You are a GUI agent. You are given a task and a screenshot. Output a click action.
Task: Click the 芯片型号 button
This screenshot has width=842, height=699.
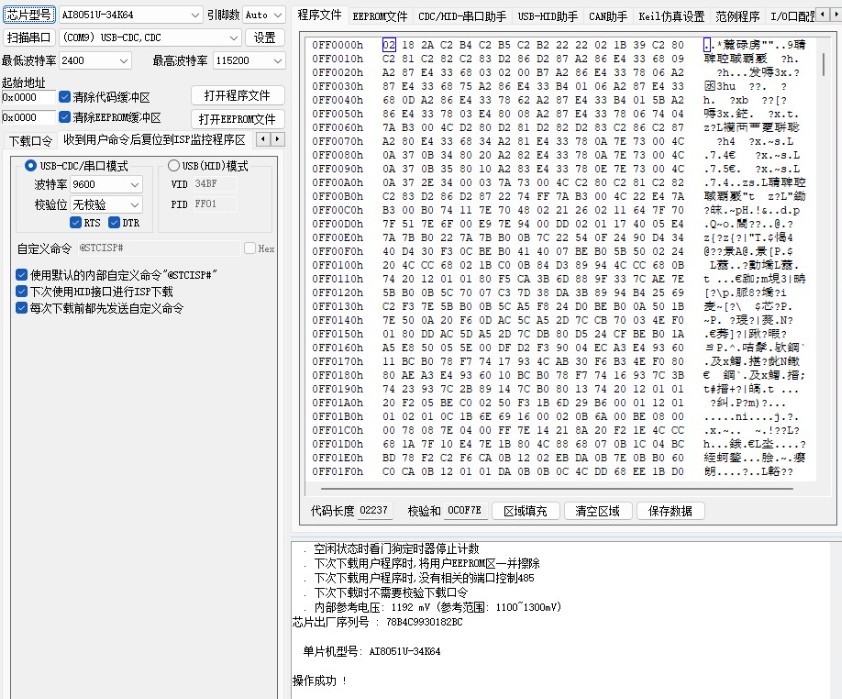(29, 14)
